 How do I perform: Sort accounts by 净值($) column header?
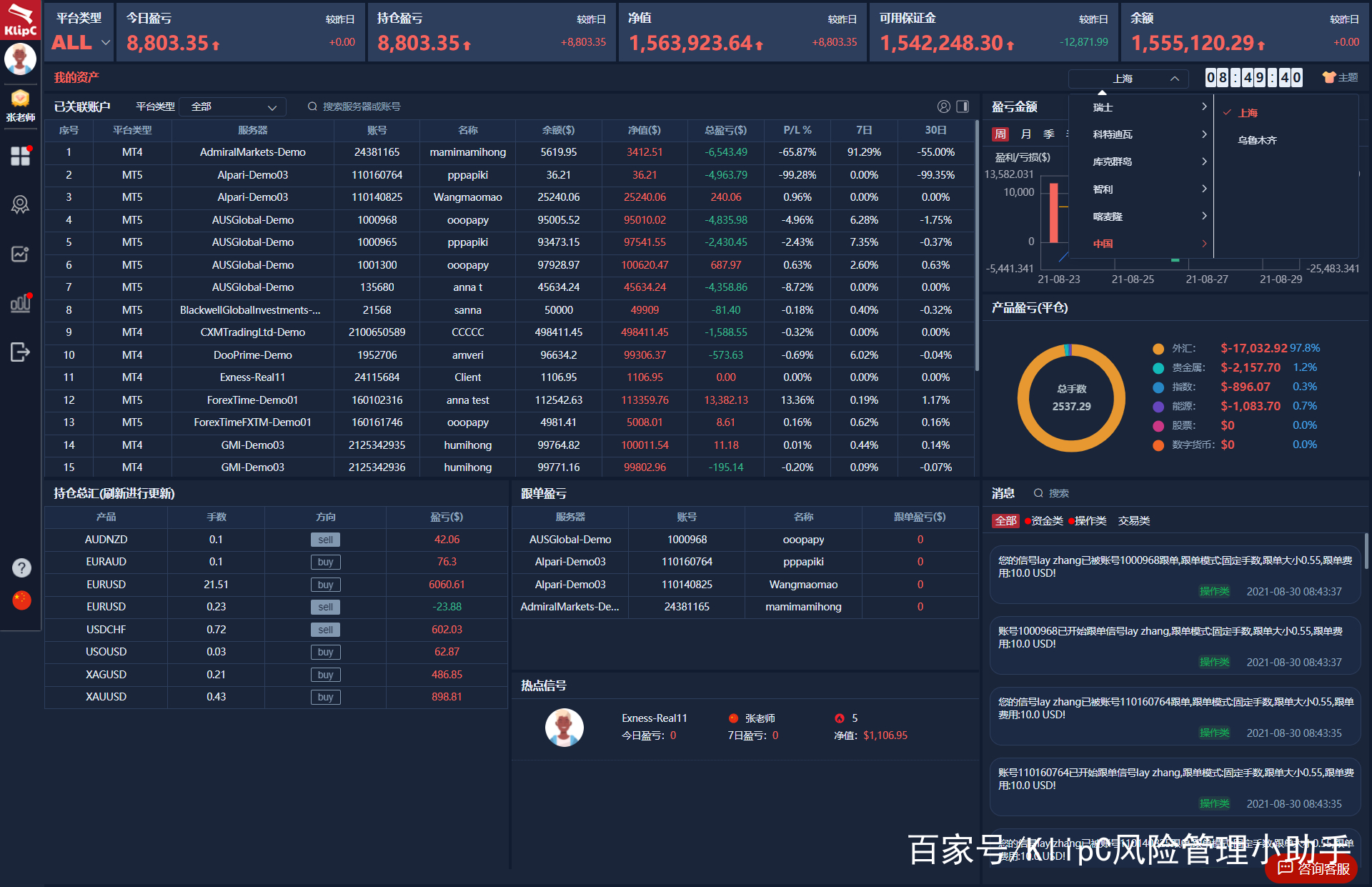tap(644, 130)
